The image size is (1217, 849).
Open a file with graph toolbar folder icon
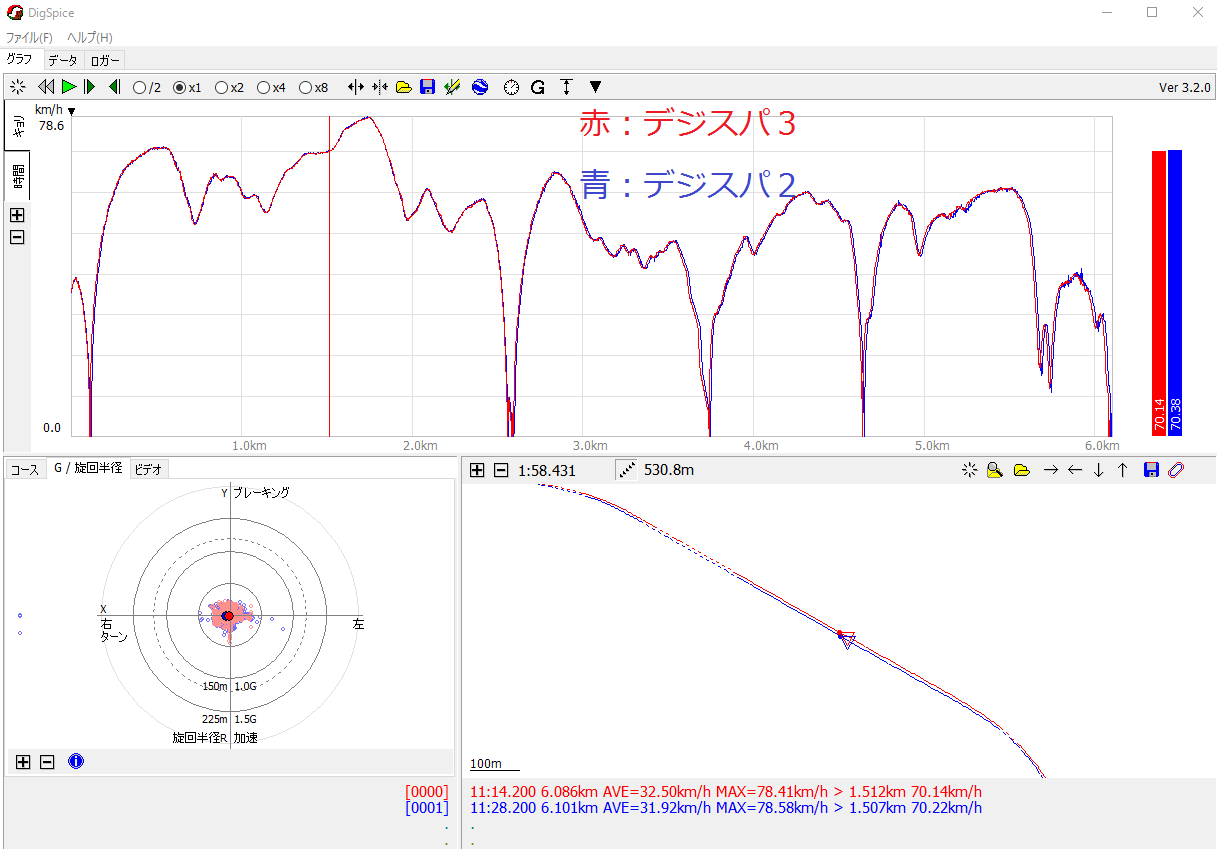point(403,87)
